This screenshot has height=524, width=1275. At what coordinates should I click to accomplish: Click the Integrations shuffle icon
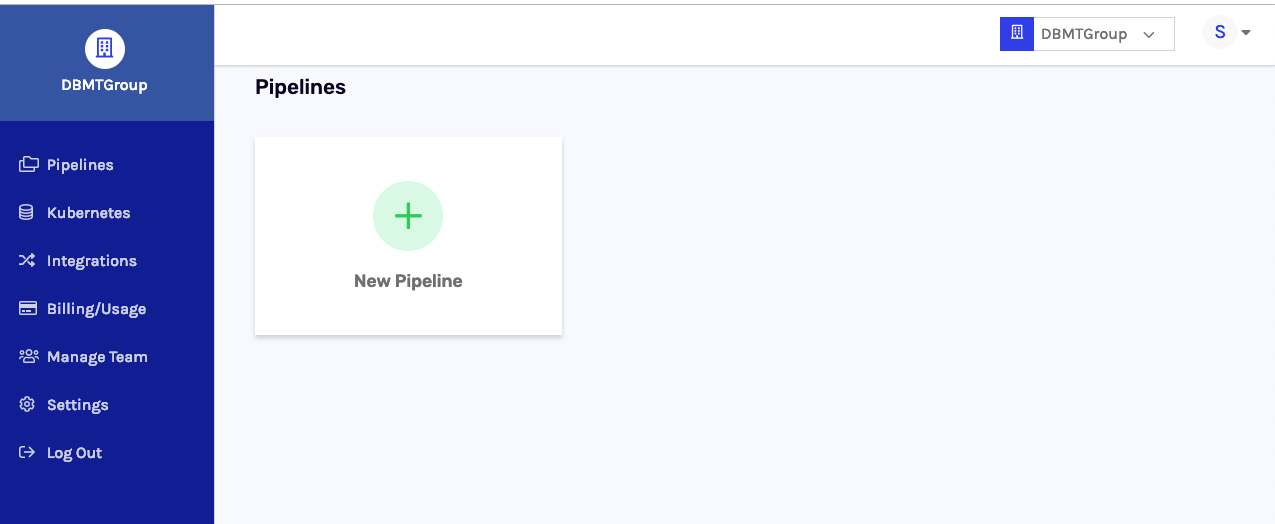(27, 261)
